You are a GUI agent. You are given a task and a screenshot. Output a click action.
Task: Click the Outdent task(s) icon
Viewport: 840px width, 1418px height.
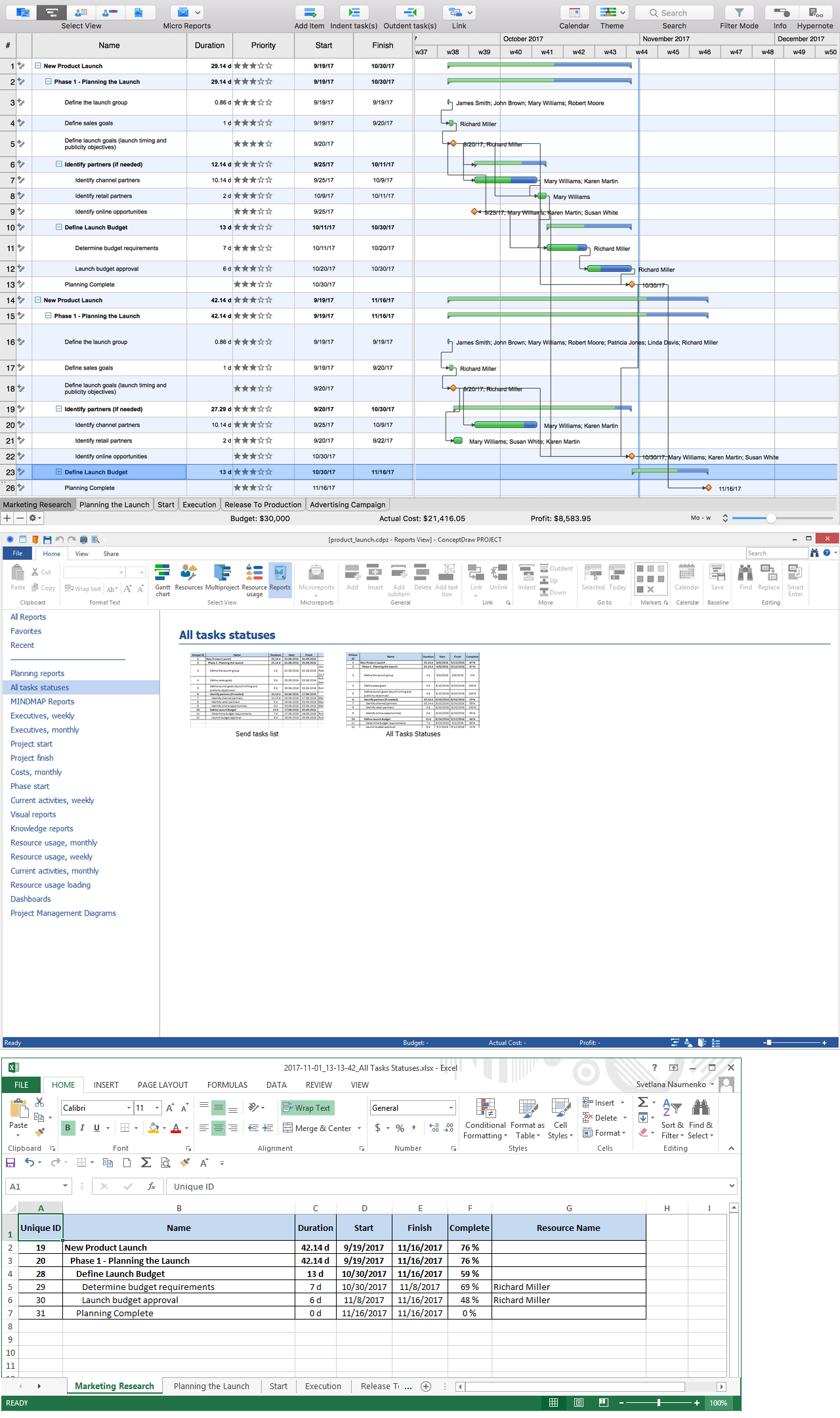pyautogui.click(x=409, y=13)
